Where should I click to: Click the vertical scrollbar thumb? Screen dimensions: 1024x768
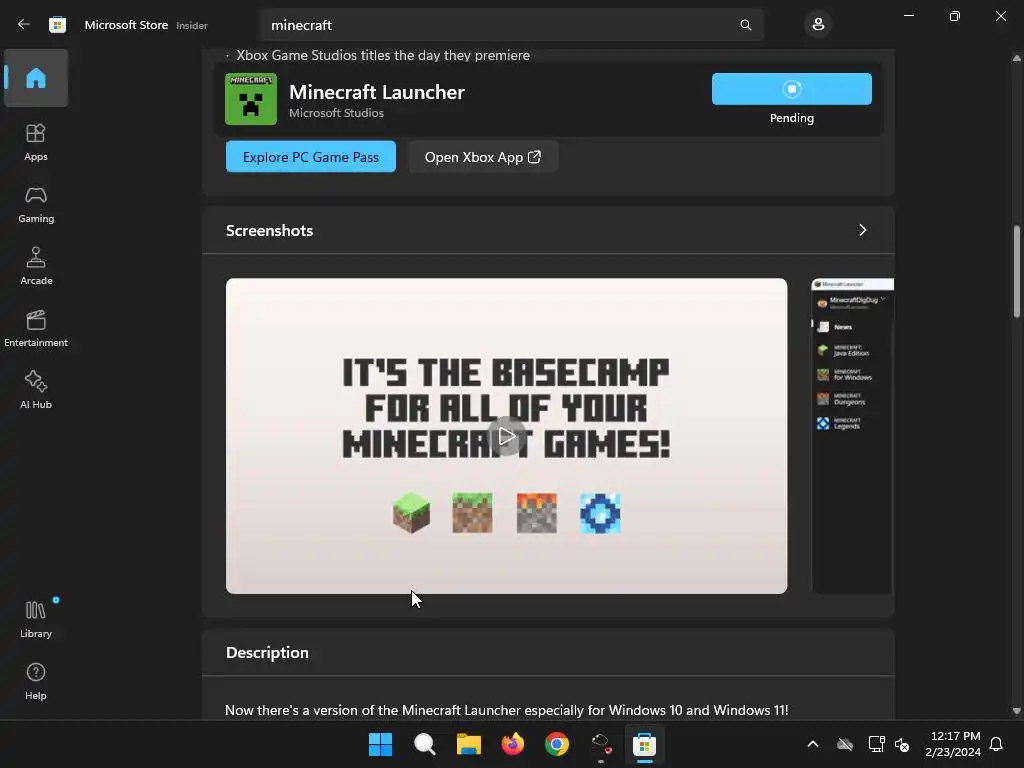pos(1016,272)
